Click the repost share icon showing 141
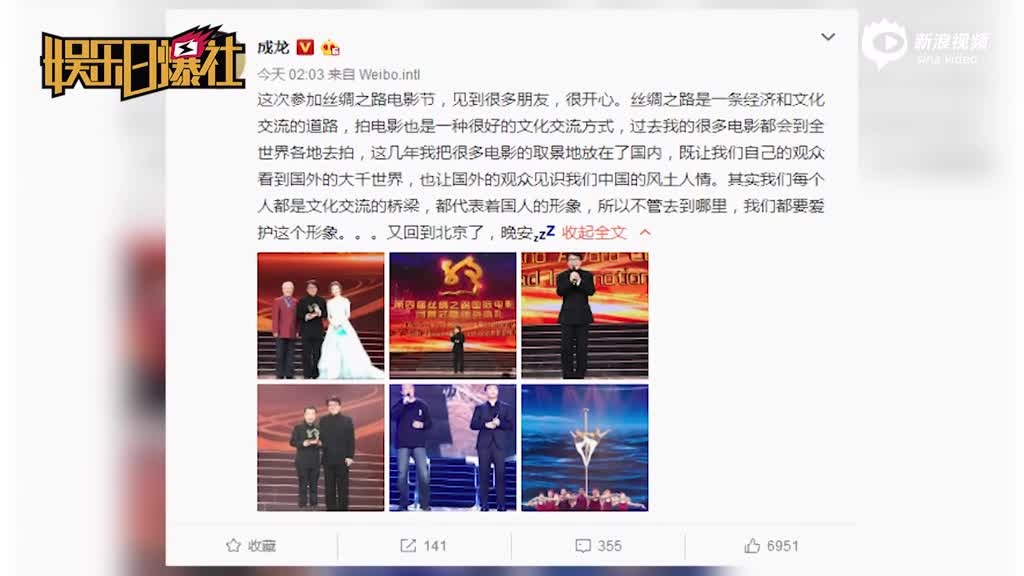1024x576 pixels. pyautogui.click(x=408, y=545)
